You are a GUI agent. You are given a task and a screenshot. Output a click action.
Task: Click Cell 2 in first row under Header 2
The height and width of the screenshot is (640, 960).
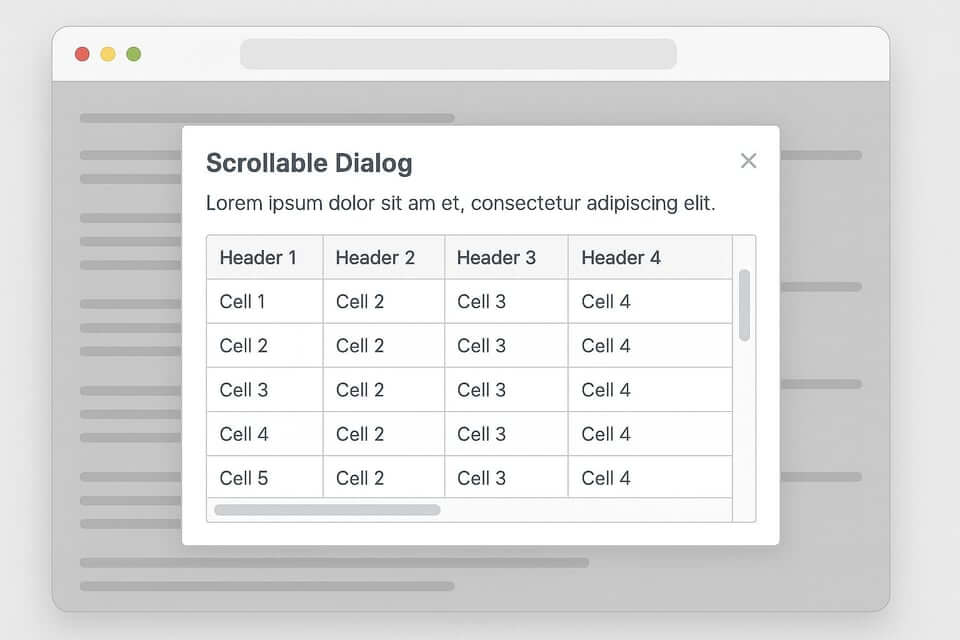click(x=360, y=302)
